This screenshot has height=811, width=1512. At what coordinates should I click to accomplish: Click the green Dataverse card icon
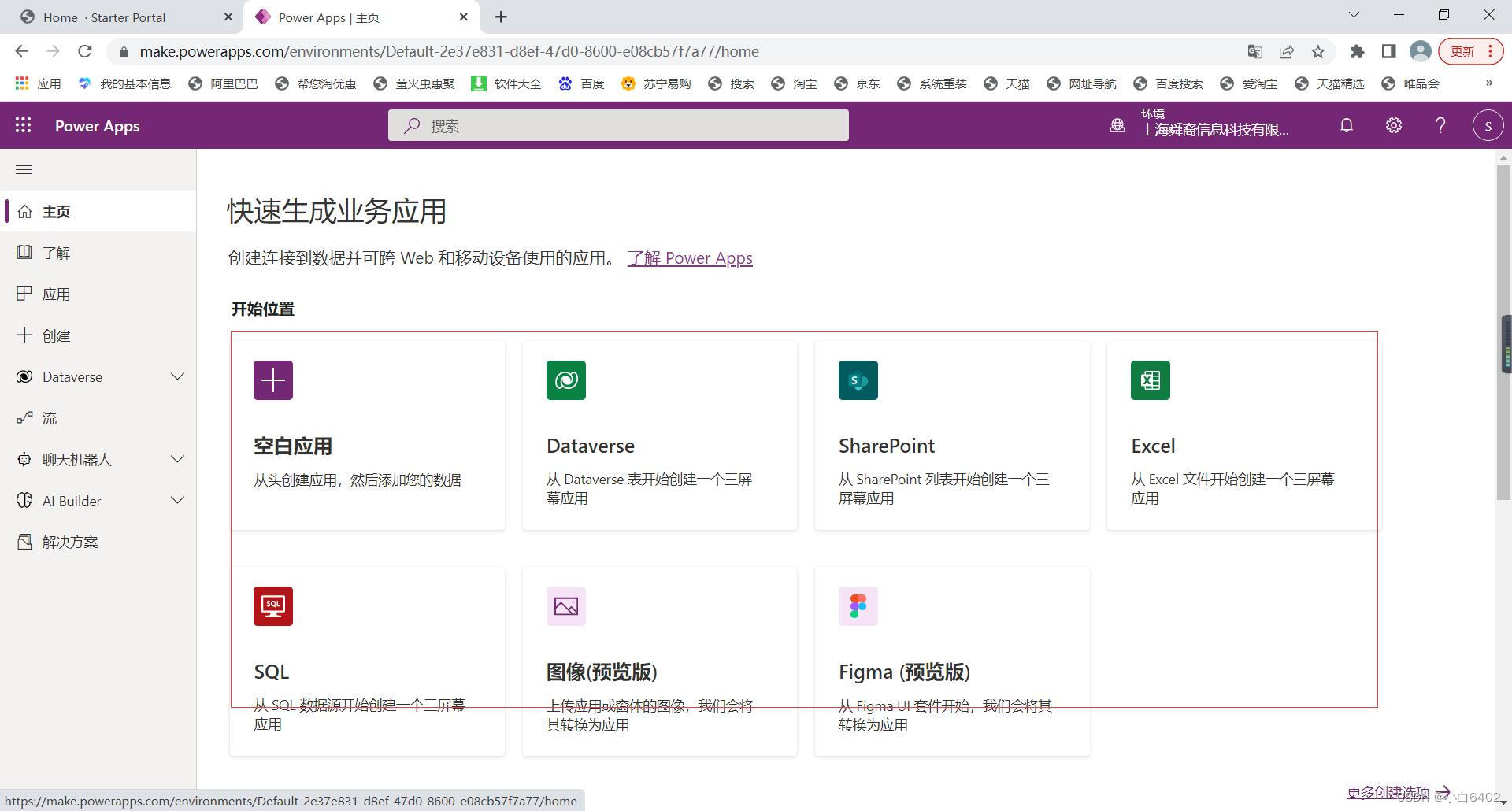tap(566, 380)
